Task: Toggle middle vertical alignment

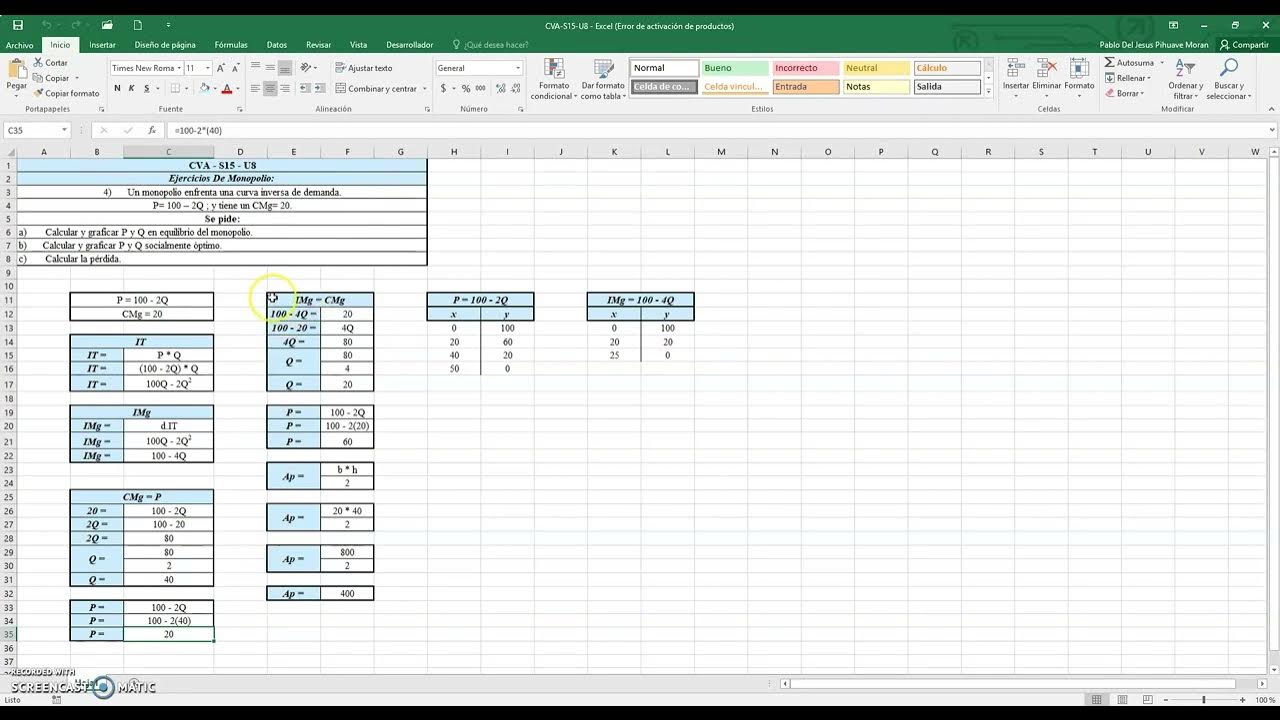Action: coord(270,68)
